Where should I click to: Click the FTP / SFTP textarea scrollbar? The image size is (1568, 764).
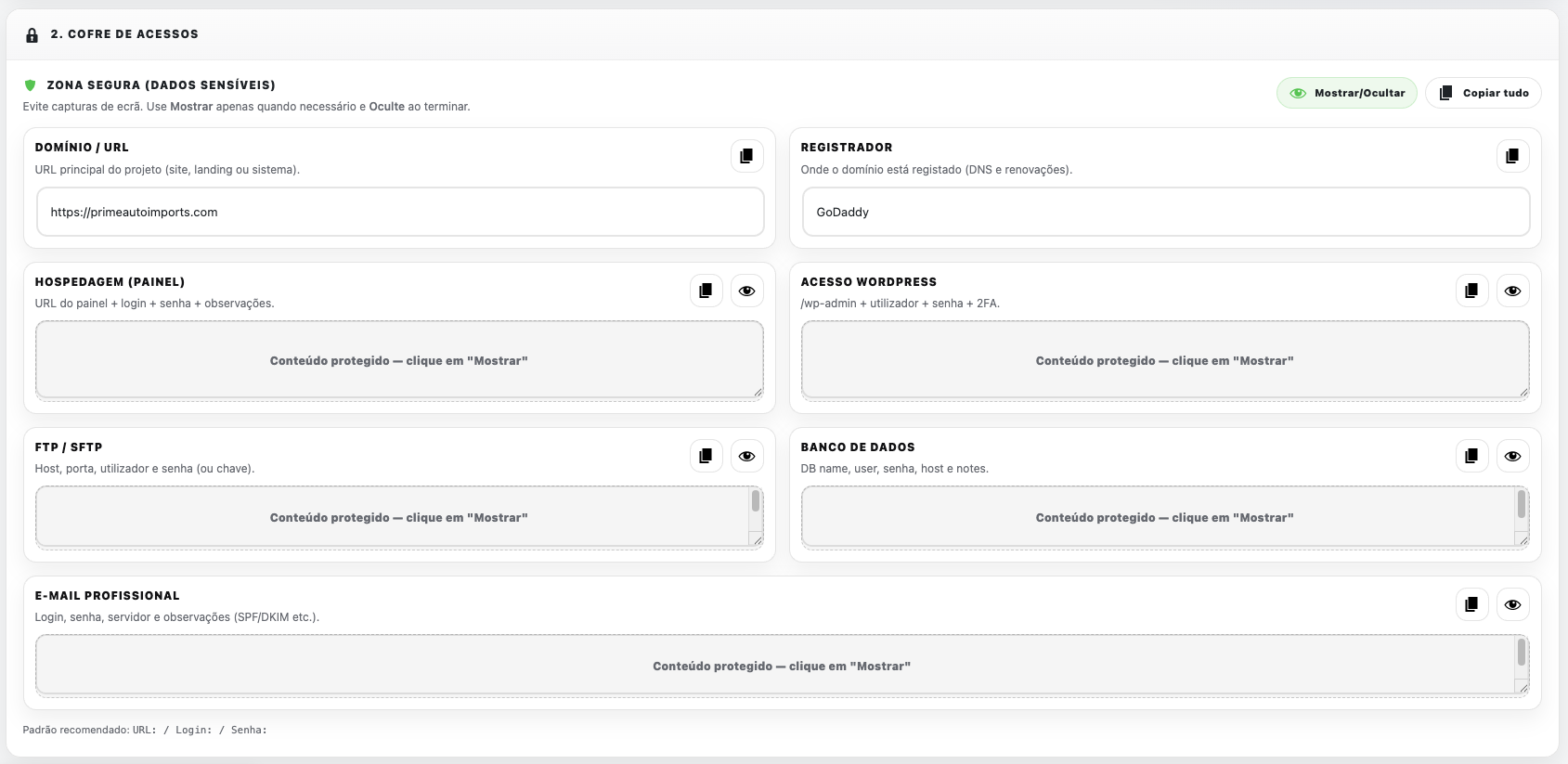(756, 502)
